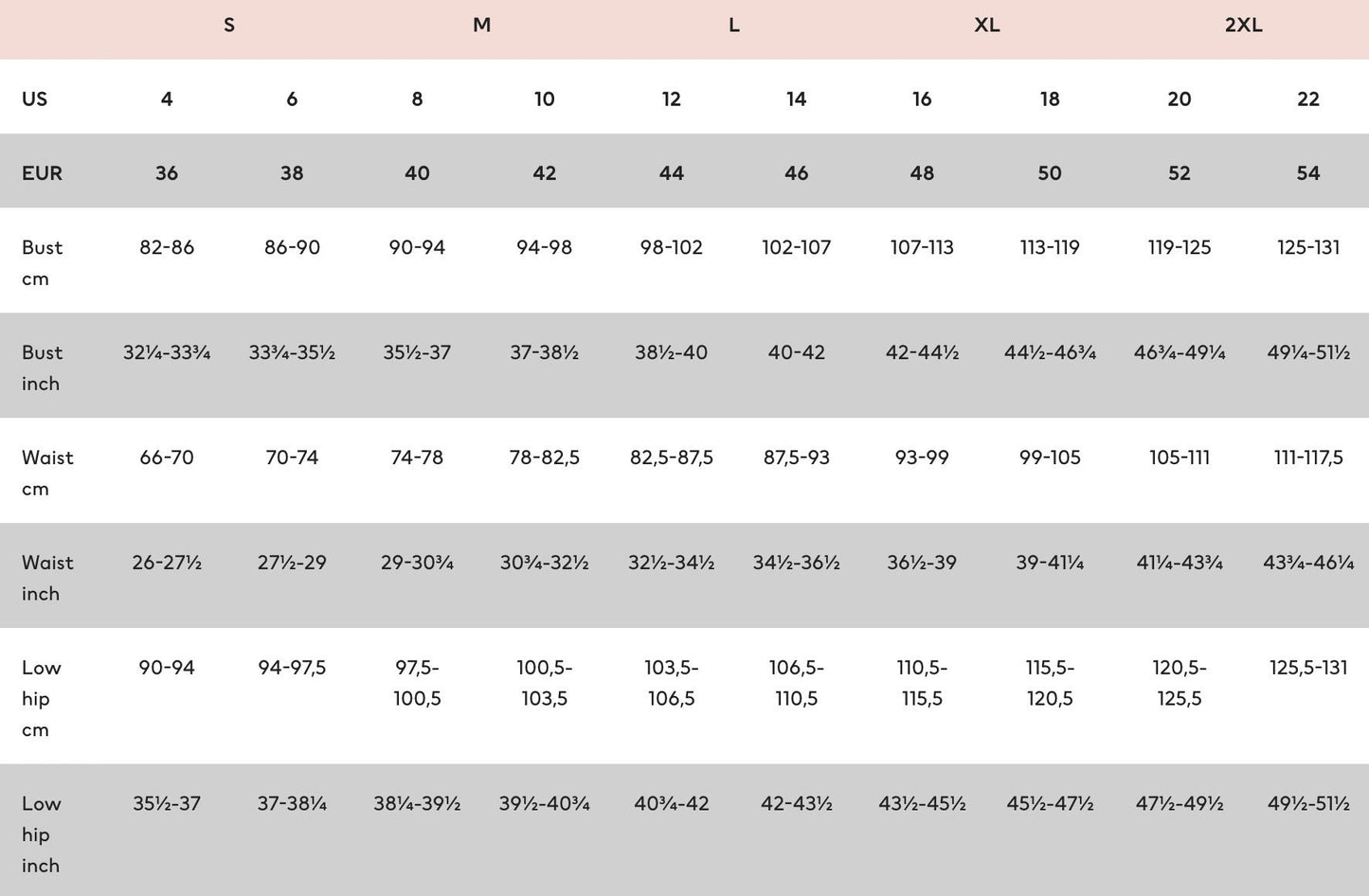Click the 49½-51½ low hip inch cell

[1307, 803]
